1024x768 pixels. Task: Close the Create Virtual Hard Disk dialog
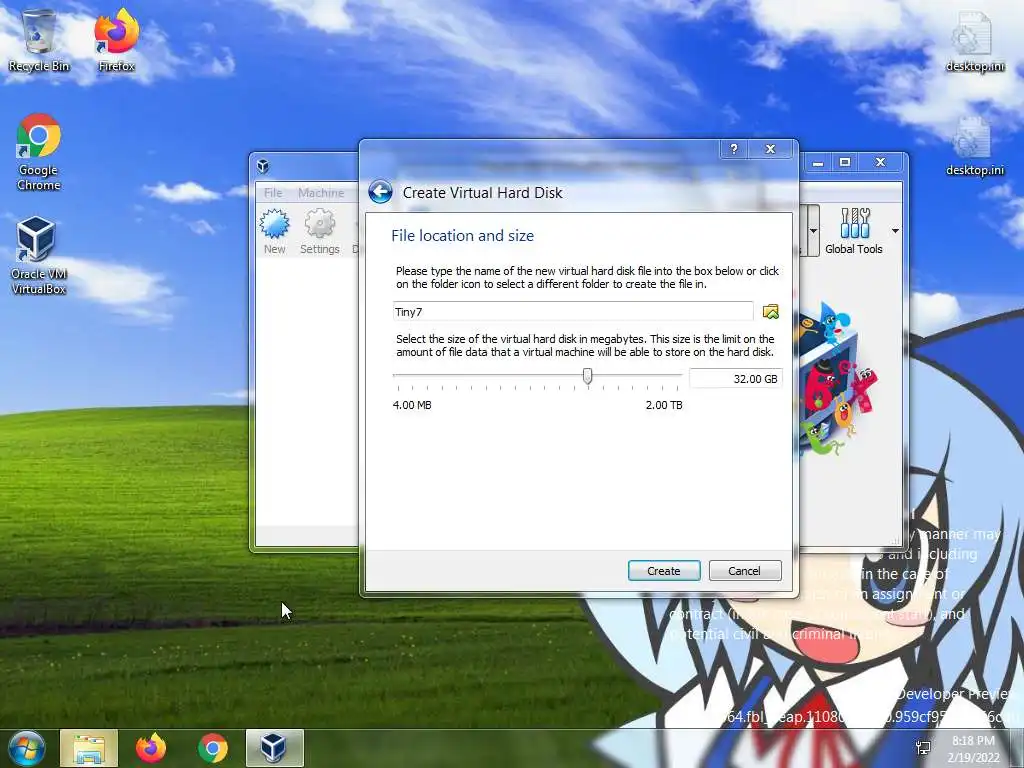(771, 149)
